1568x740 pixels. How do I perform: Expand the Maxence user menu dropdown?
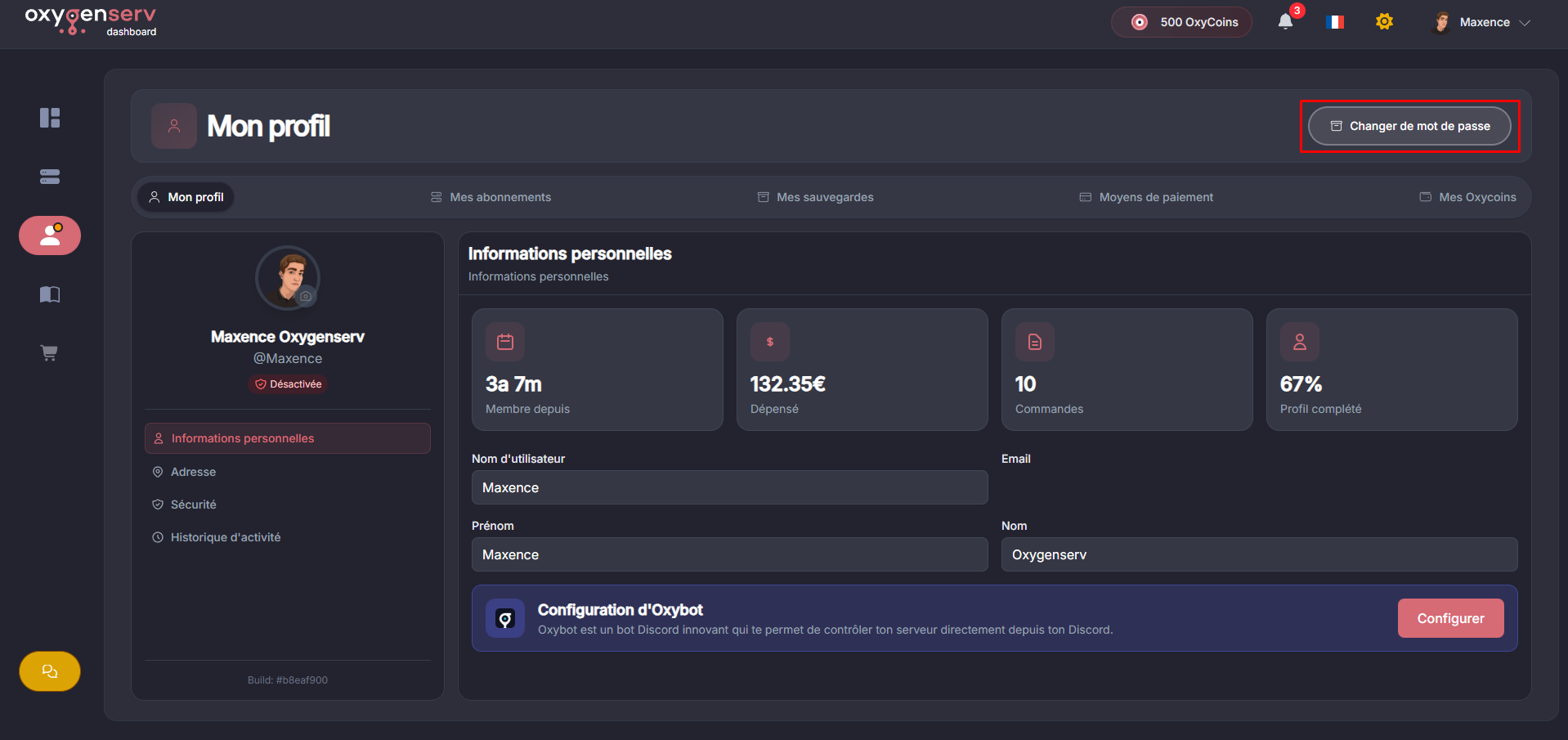click(1481, 22)
